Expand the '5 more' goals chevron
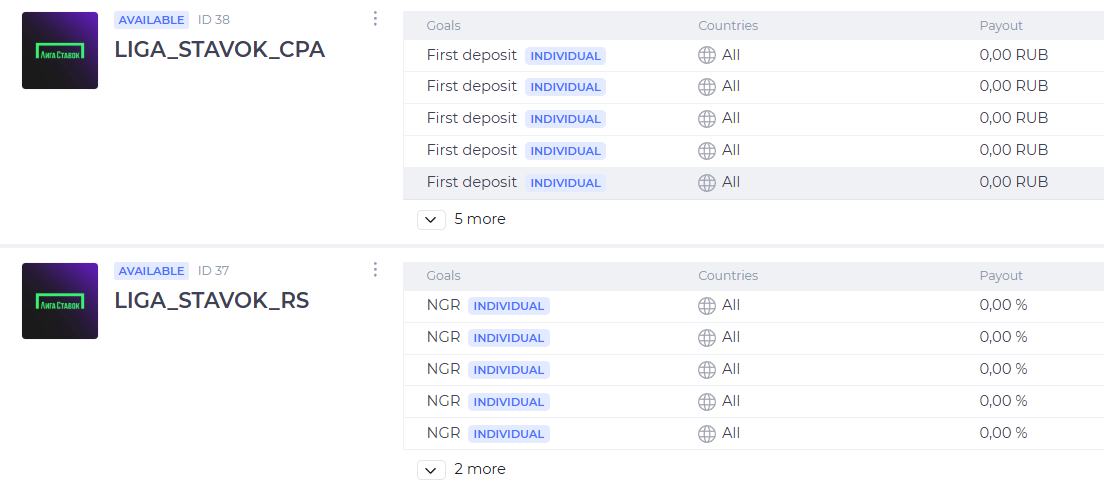 click(432, 220)
